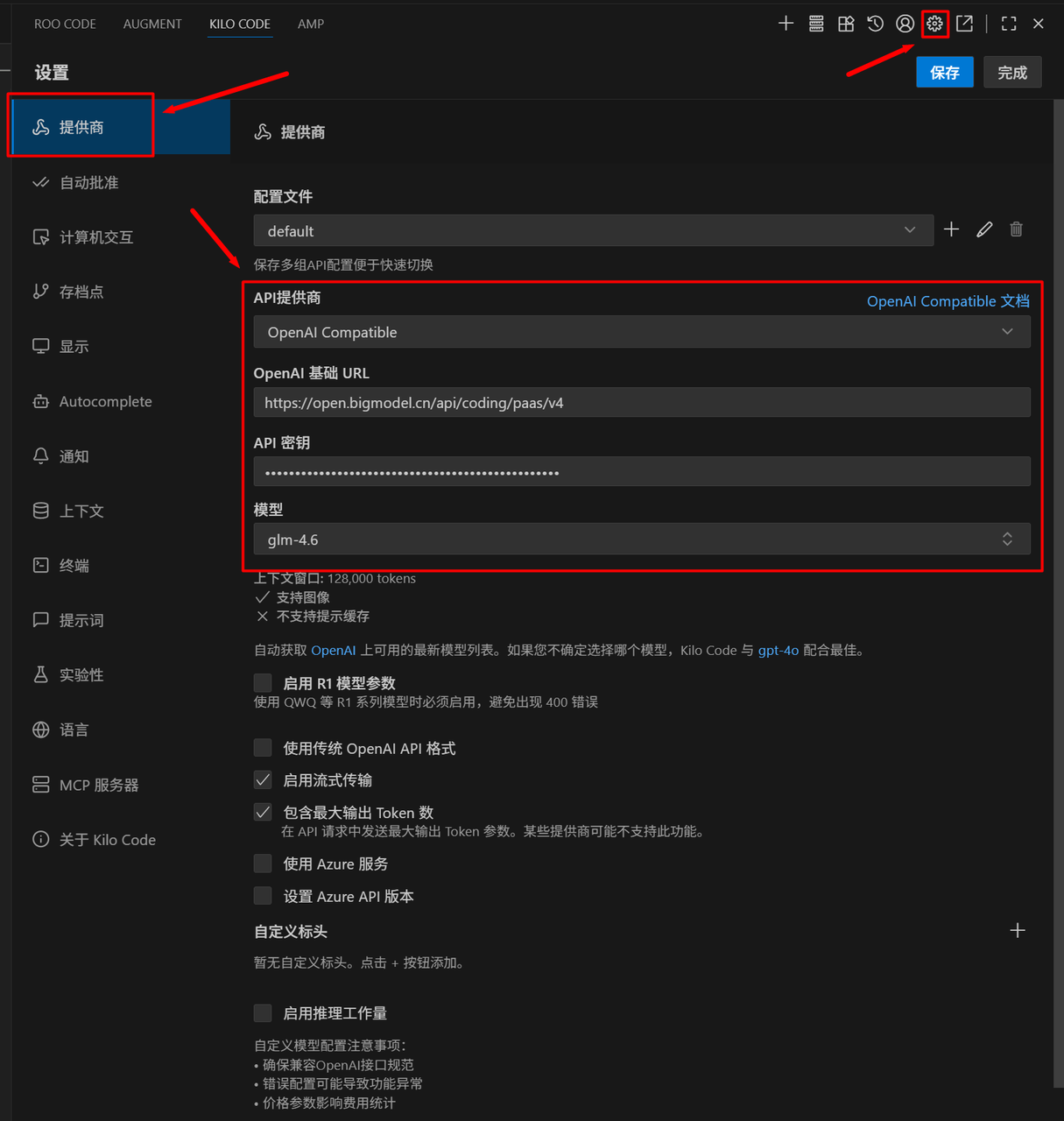Open settings in external editor icon
The width and height of the screenshot is (1064, 1121).
tap(964, 24)
